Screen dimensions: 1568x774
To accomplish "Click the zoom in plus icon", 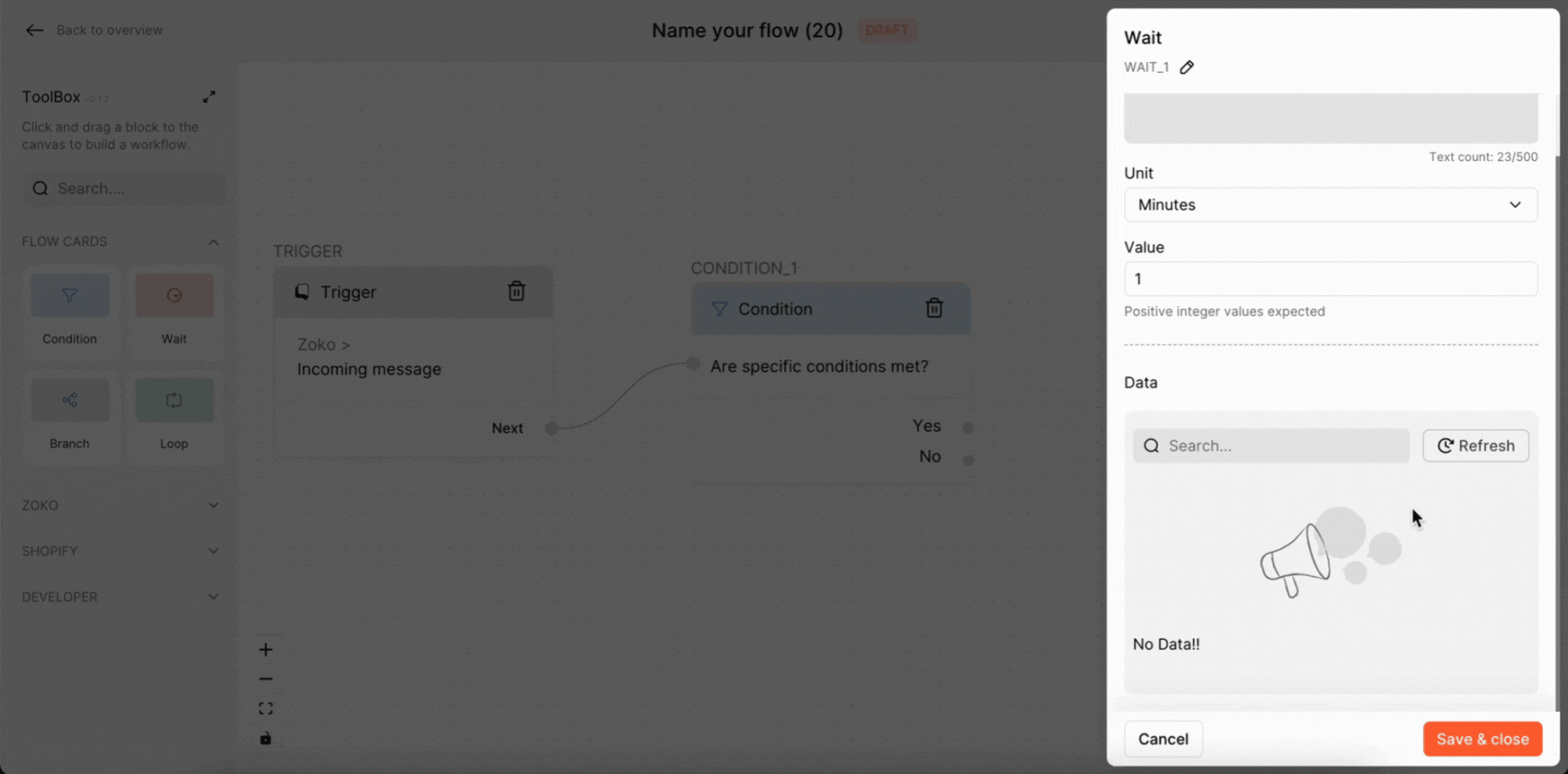I will click(266, 649).
